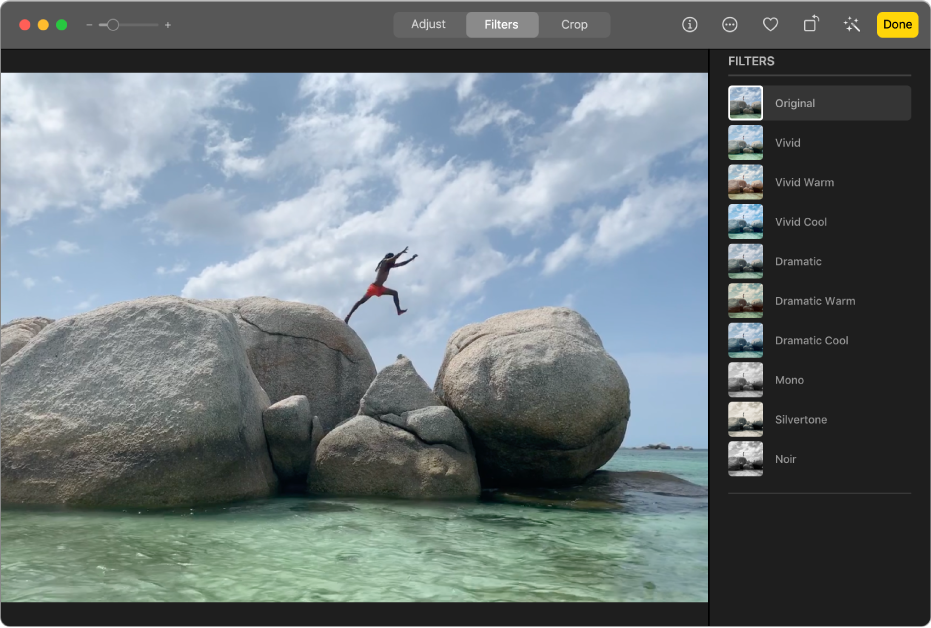Toggle the photo as a favorite

770,24
